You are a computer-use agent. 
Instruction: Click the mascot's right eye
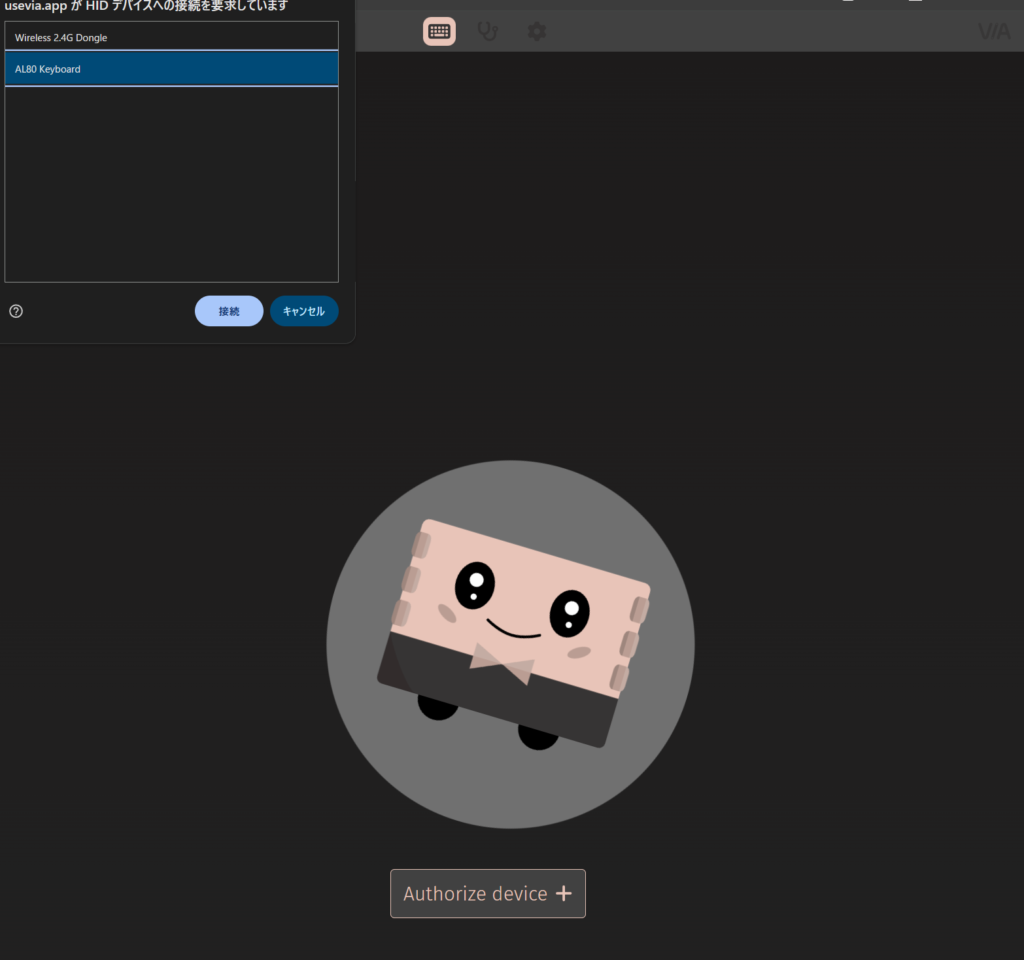tap(569, 612)
